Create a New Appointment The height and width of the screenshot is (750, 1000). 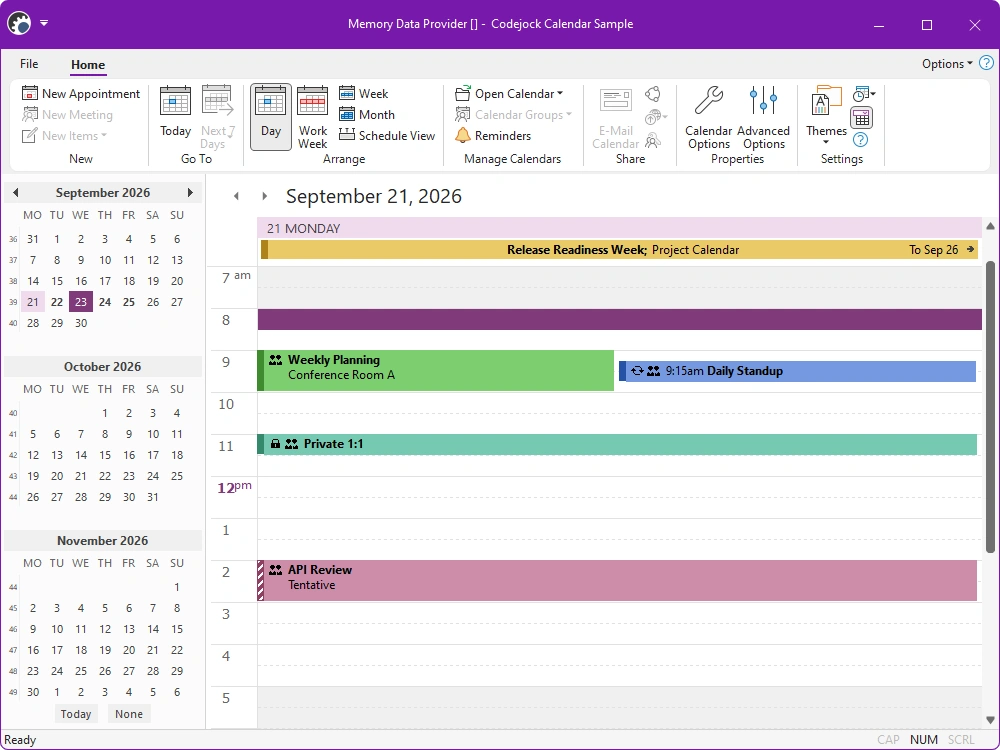81,94
